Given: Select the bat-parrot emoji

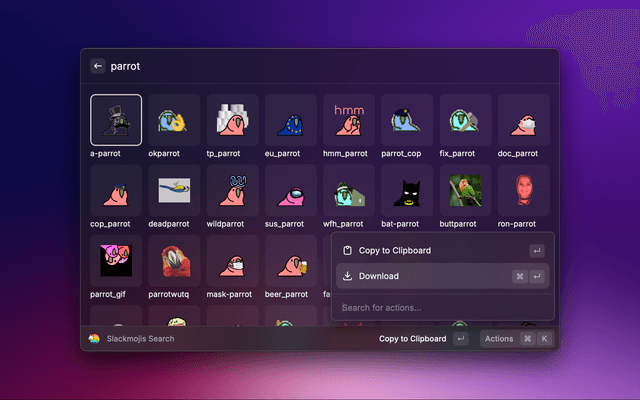Looking at the screenshot, I should (407, 190).
